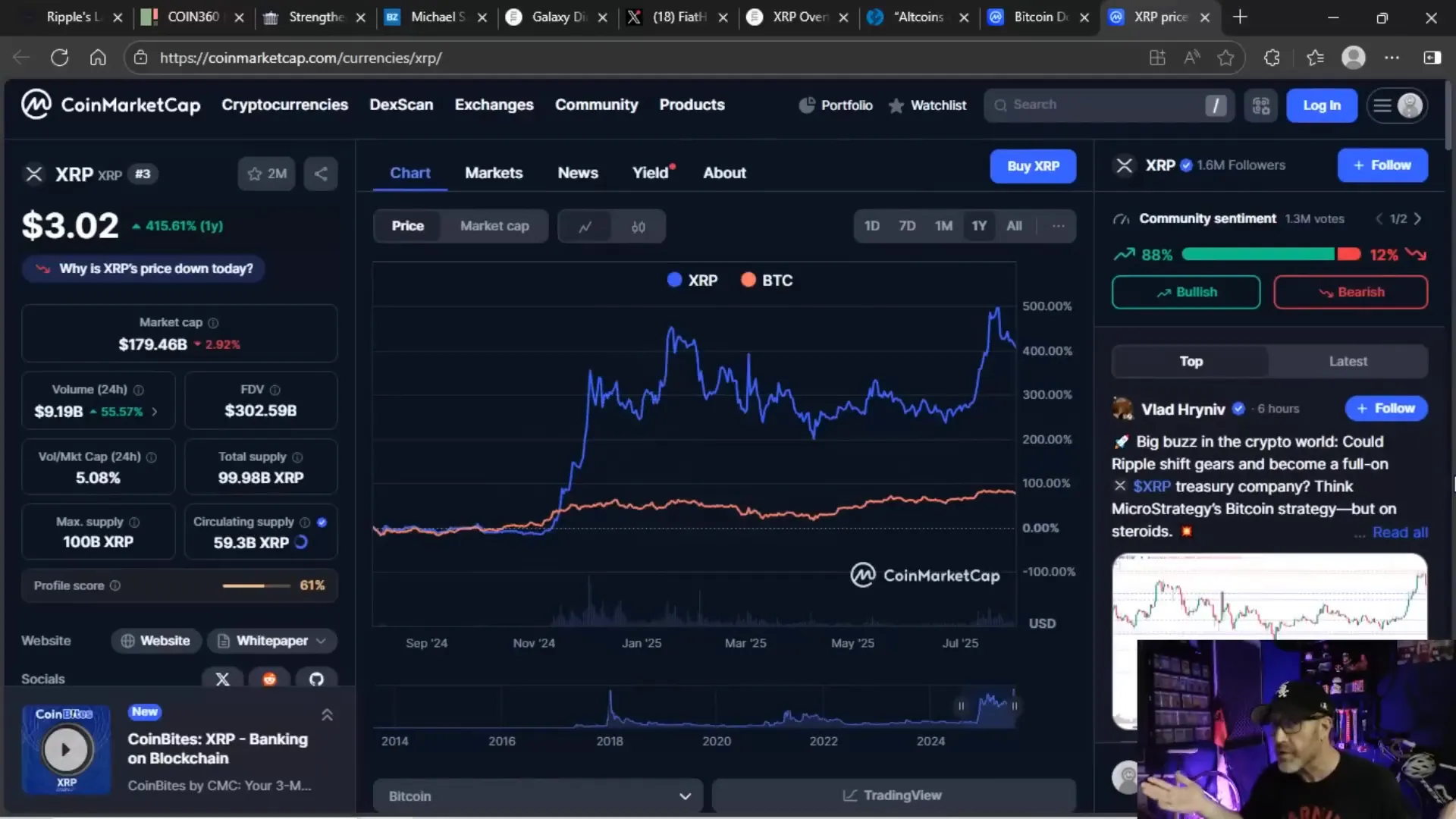Viewport: 1456px width, 819px height.
Task: Click the Buy XRP button
Action: click(x=1033, y=166)
